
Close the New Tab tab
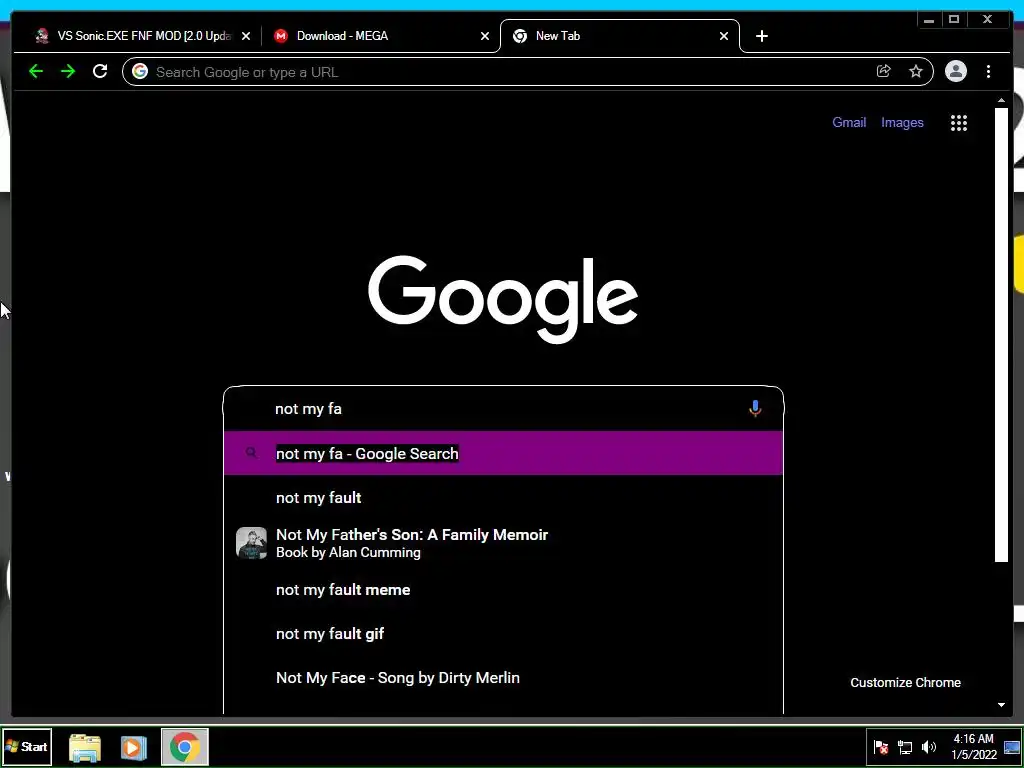coord(724,37)
